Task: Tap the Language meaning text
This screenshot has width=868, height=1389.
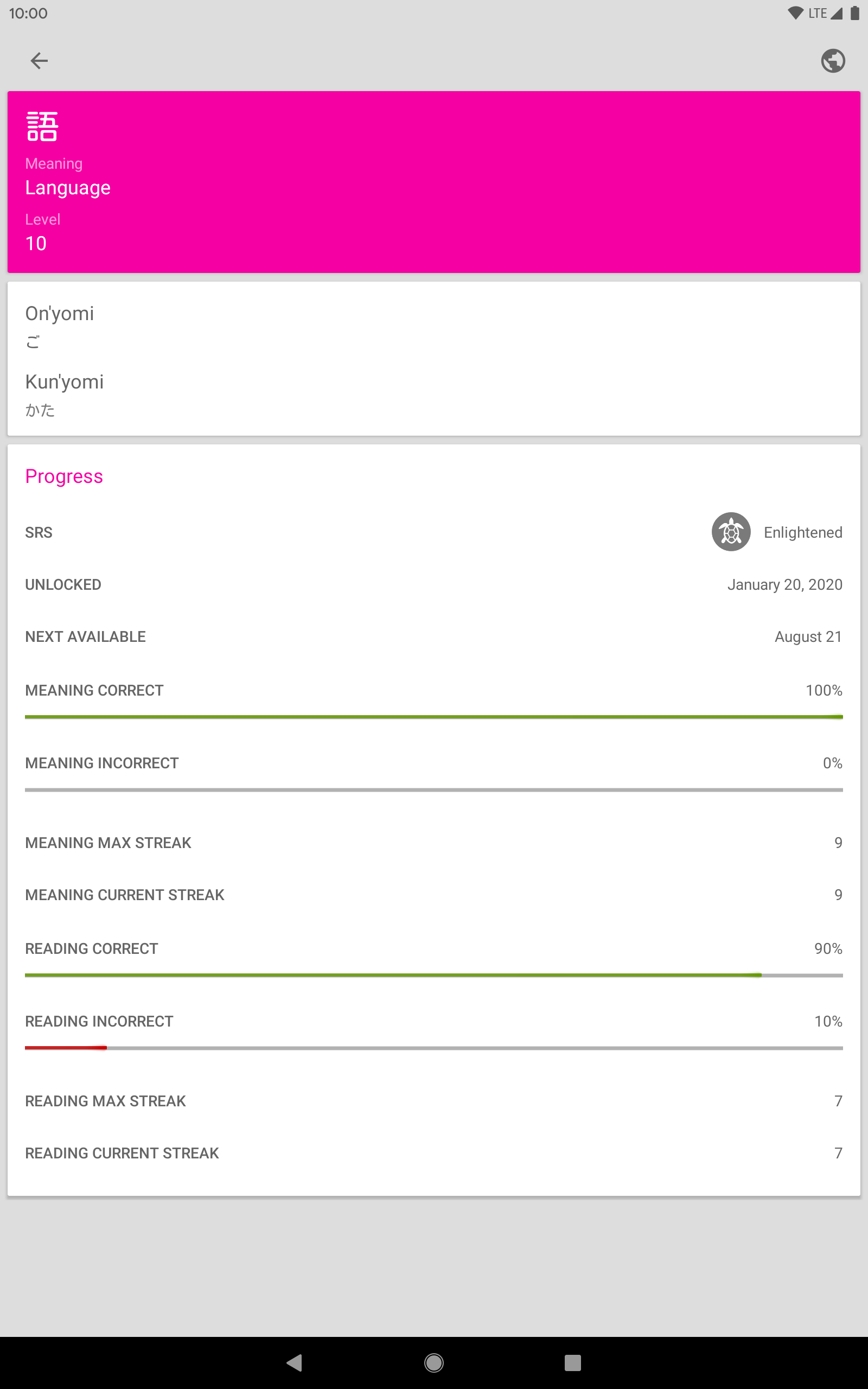Action: tap(68, 188)
